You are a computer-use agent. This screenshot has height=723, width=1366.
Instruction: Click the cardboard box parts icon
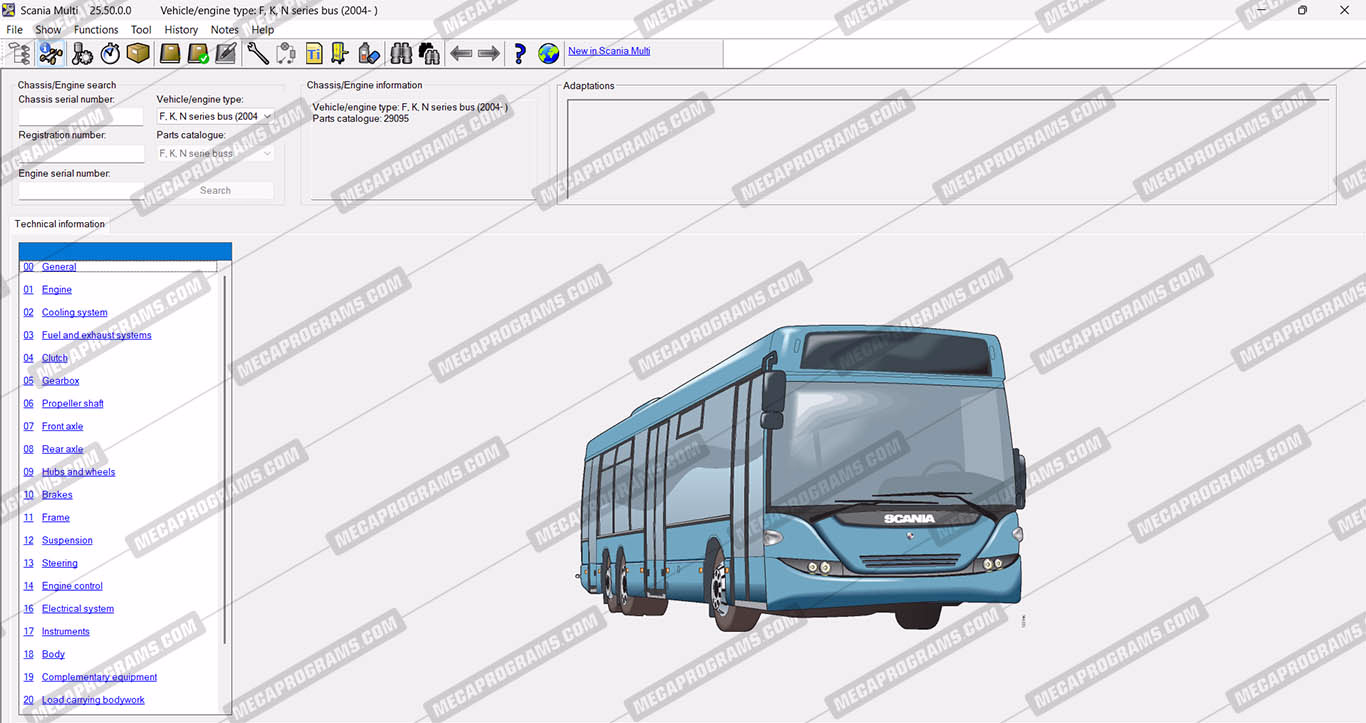(138, 53)
